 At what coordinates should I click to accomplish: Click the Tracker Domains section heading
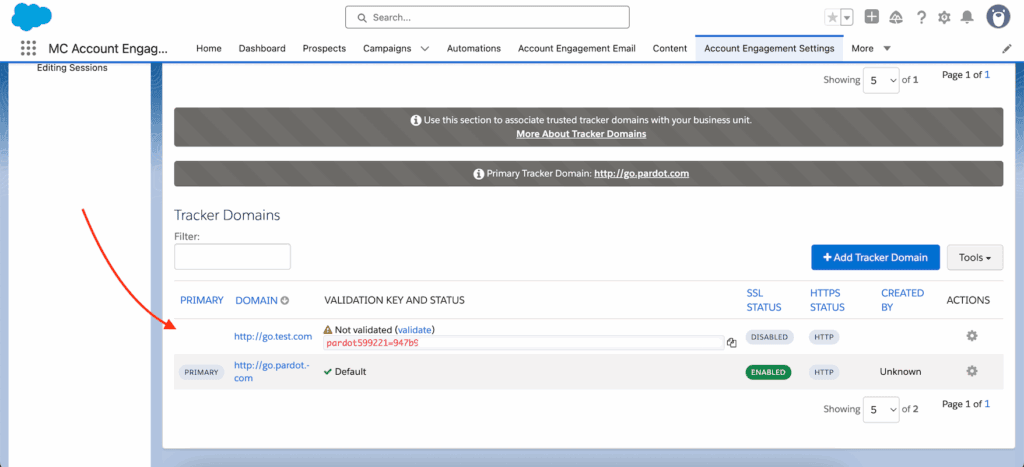(227, 215)
